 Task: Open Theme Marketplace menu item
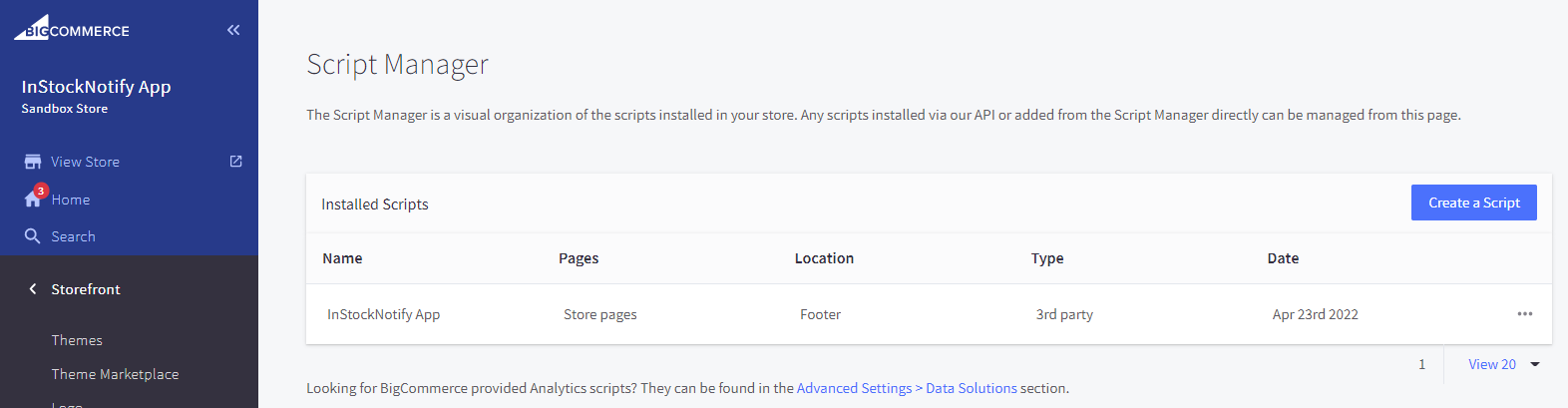[115, 374]
